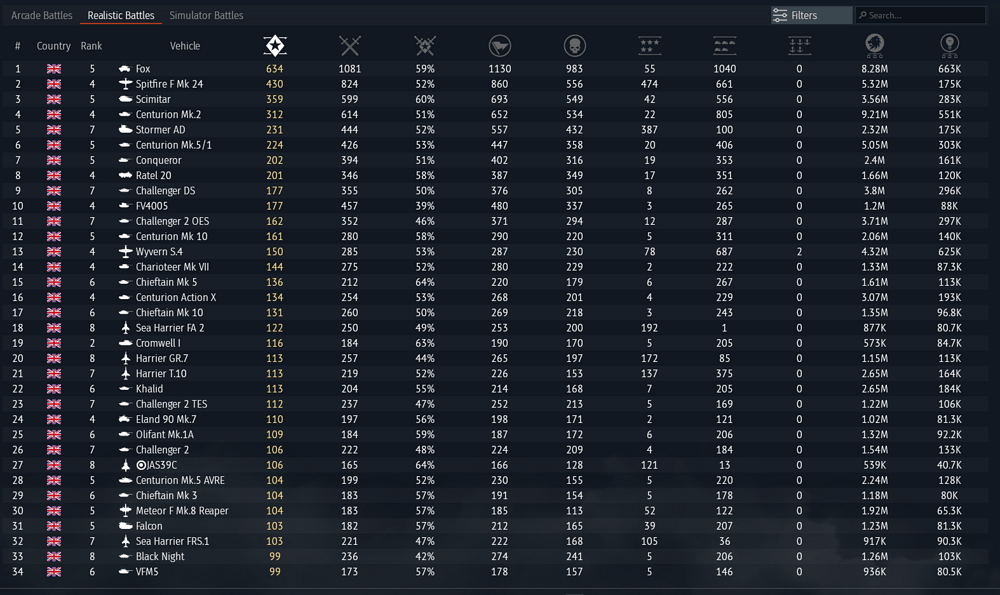Click the light bulb research column icon
Viewport: 1000px width, 595px height.
coord(949,45)
